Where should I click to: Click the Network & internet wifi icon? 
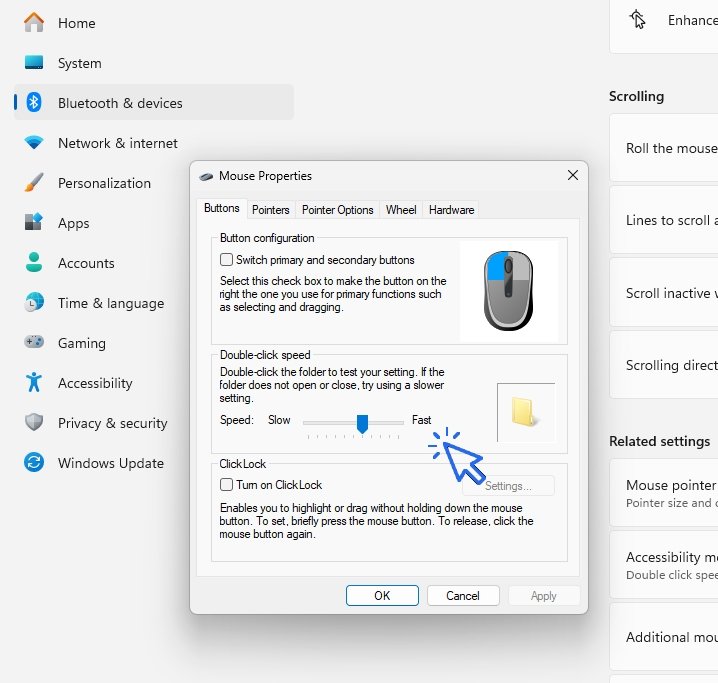tap(34, 142)
